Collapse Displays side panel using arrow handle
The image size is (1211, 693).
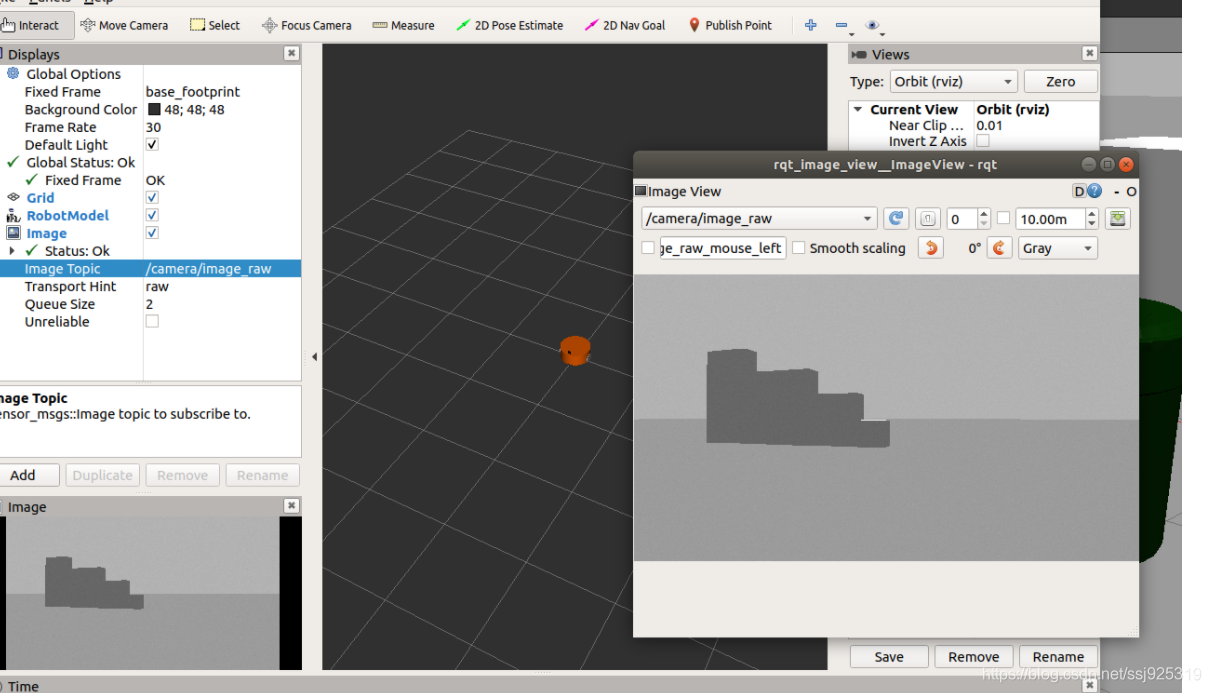click(314, 356)
